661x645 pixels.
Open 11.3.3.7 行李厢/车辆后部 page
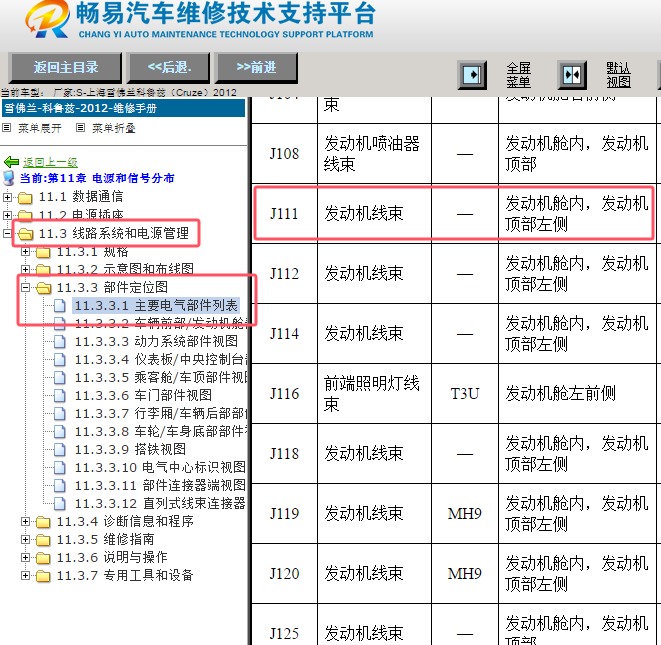[x=161, y=414]
